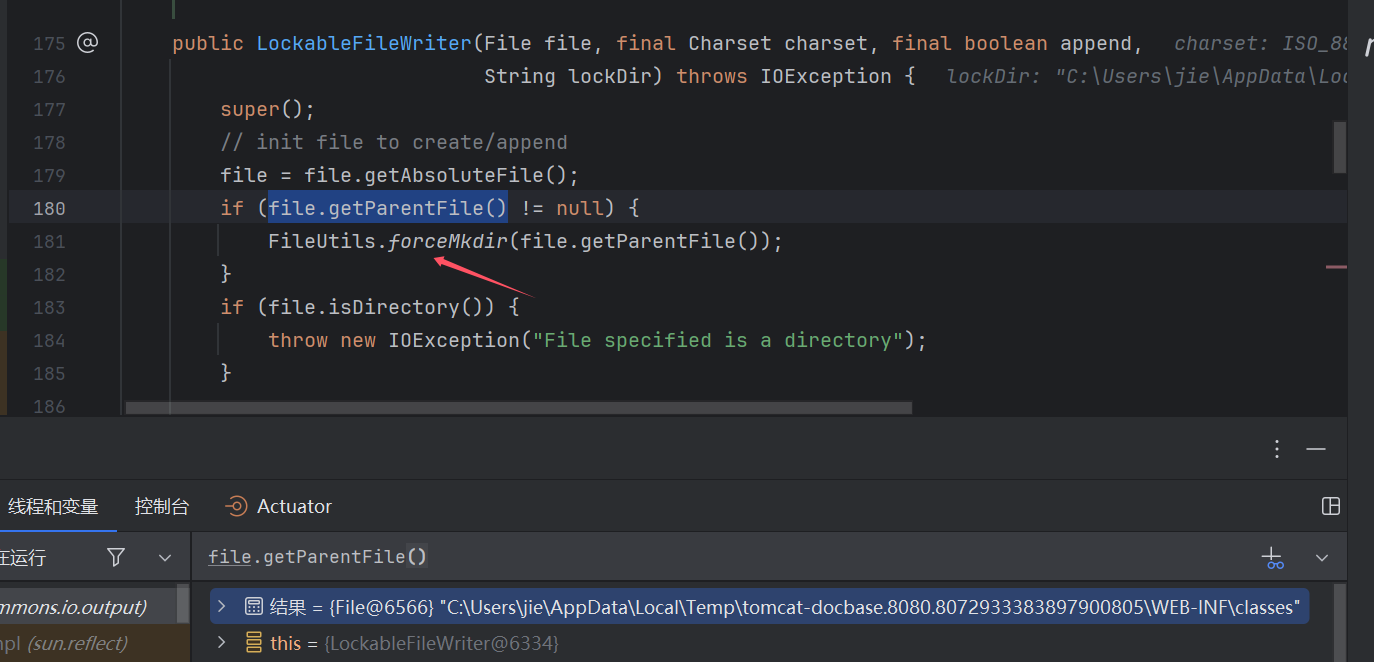The height and width of the screenshot is (662, 1374).
Task: Click the calculator icon next to 结果
Action: [254, 606]
